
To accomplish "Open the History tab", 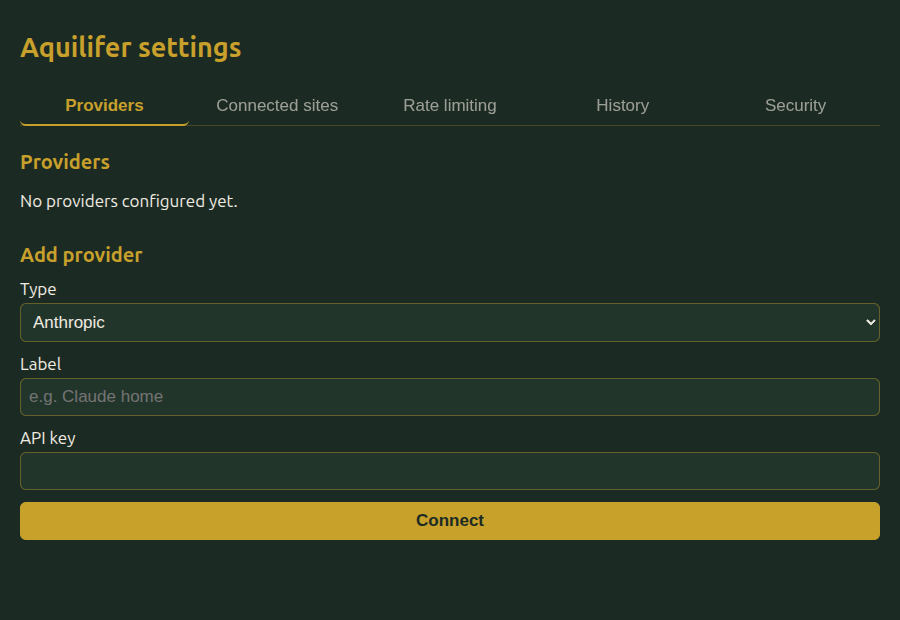I will 623,106.
